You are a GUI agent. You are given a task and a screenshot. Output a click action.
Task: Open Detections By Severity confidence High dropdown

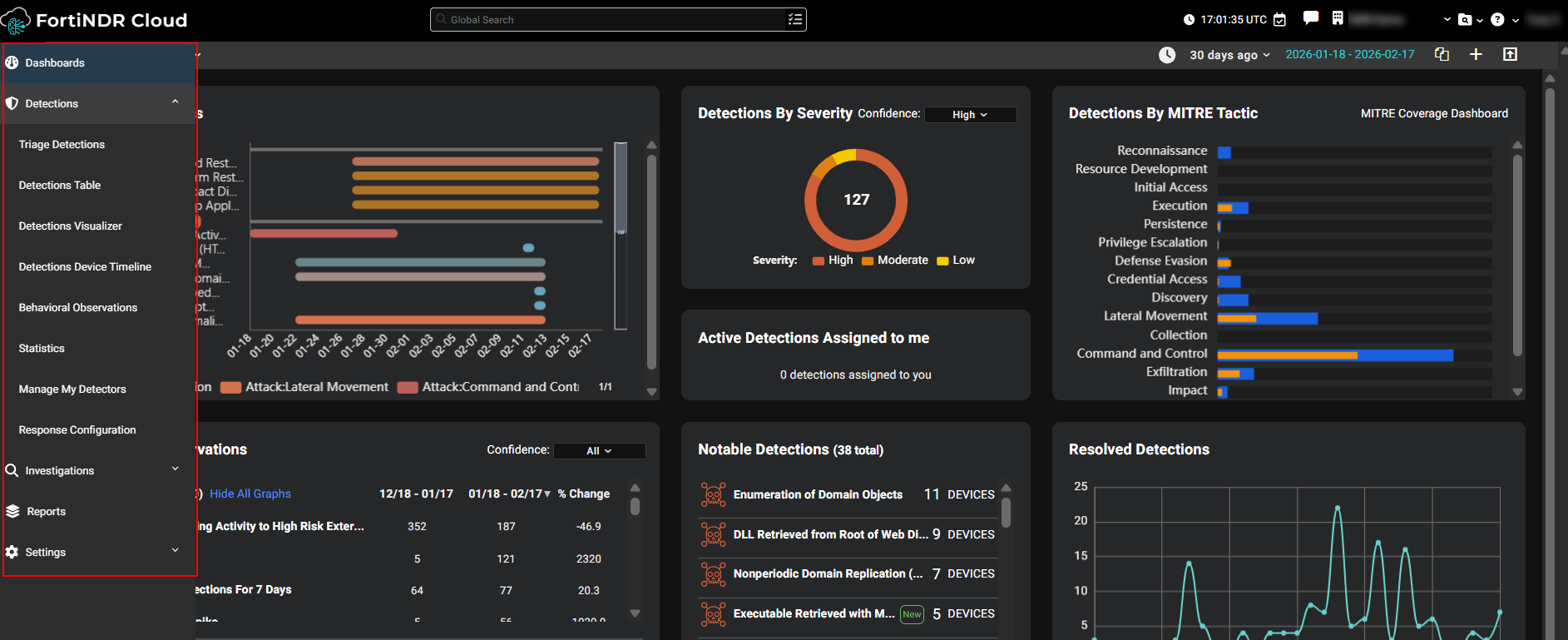970,115
